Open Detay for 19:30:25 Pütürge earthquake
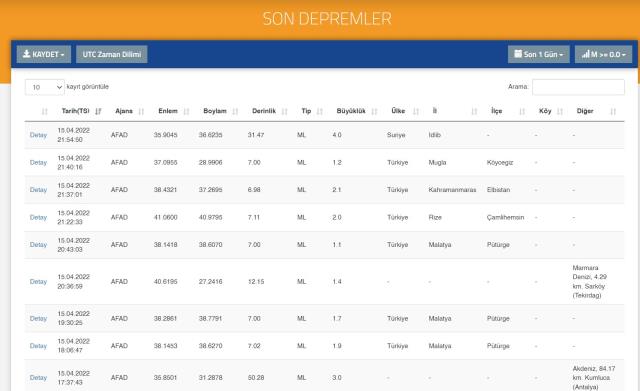The height and width of the screenshot is (391, 640). [38, 318]
